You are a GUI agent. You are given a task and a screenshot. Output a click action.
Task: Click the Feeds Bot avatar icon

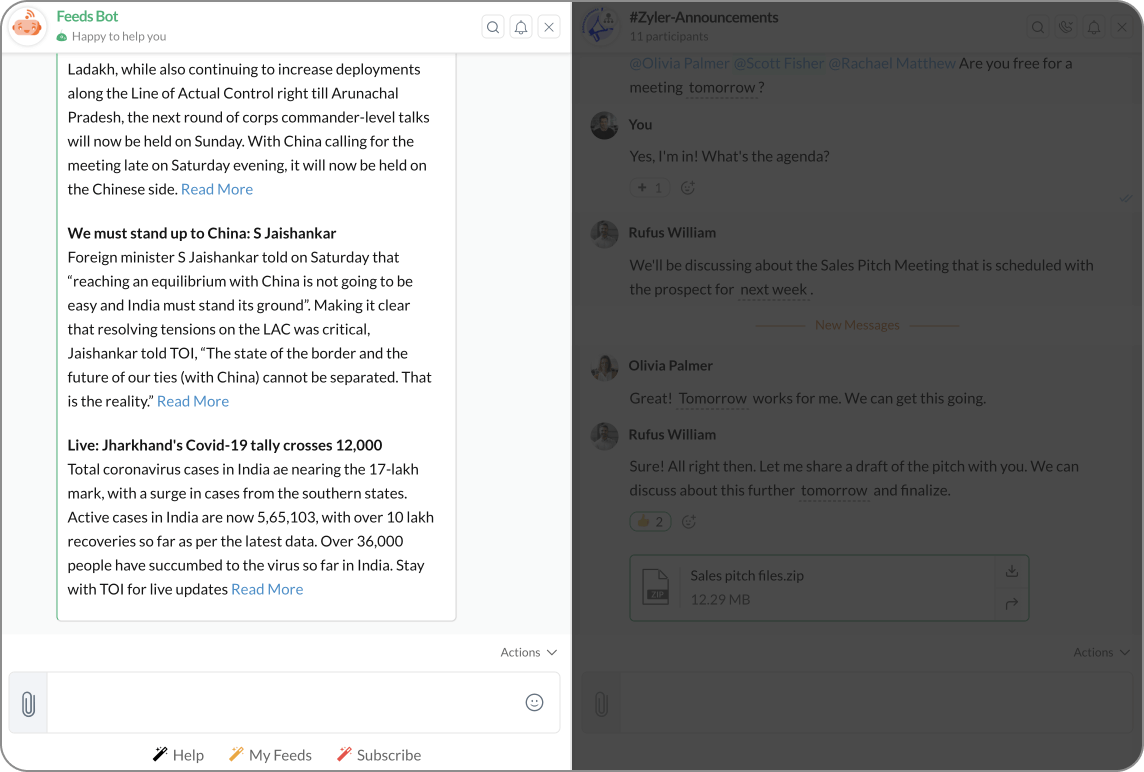[x=27, y=26]
